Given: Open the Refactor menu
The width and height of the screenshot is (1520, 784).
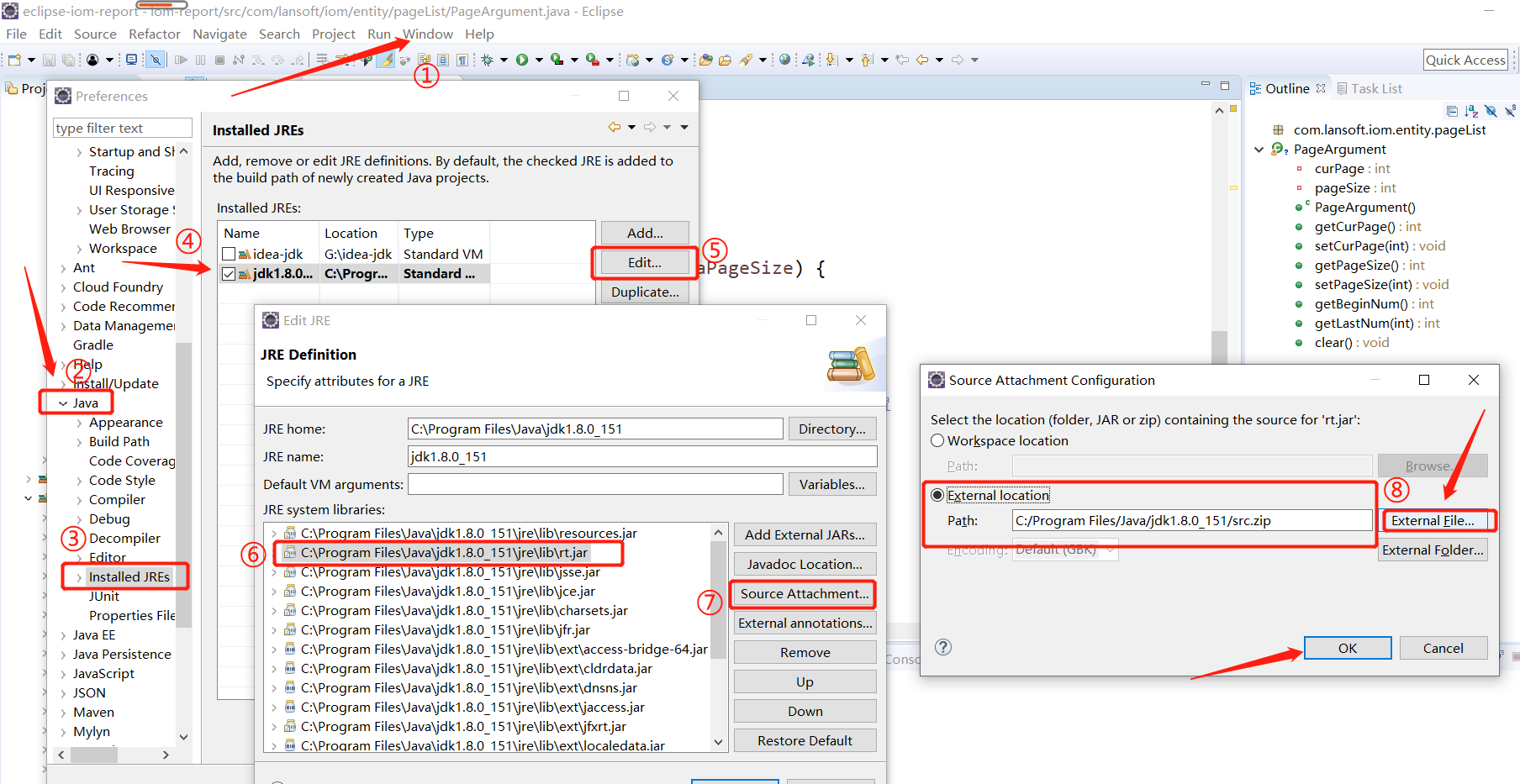Looking at the screenshot, I should point(155,34).
